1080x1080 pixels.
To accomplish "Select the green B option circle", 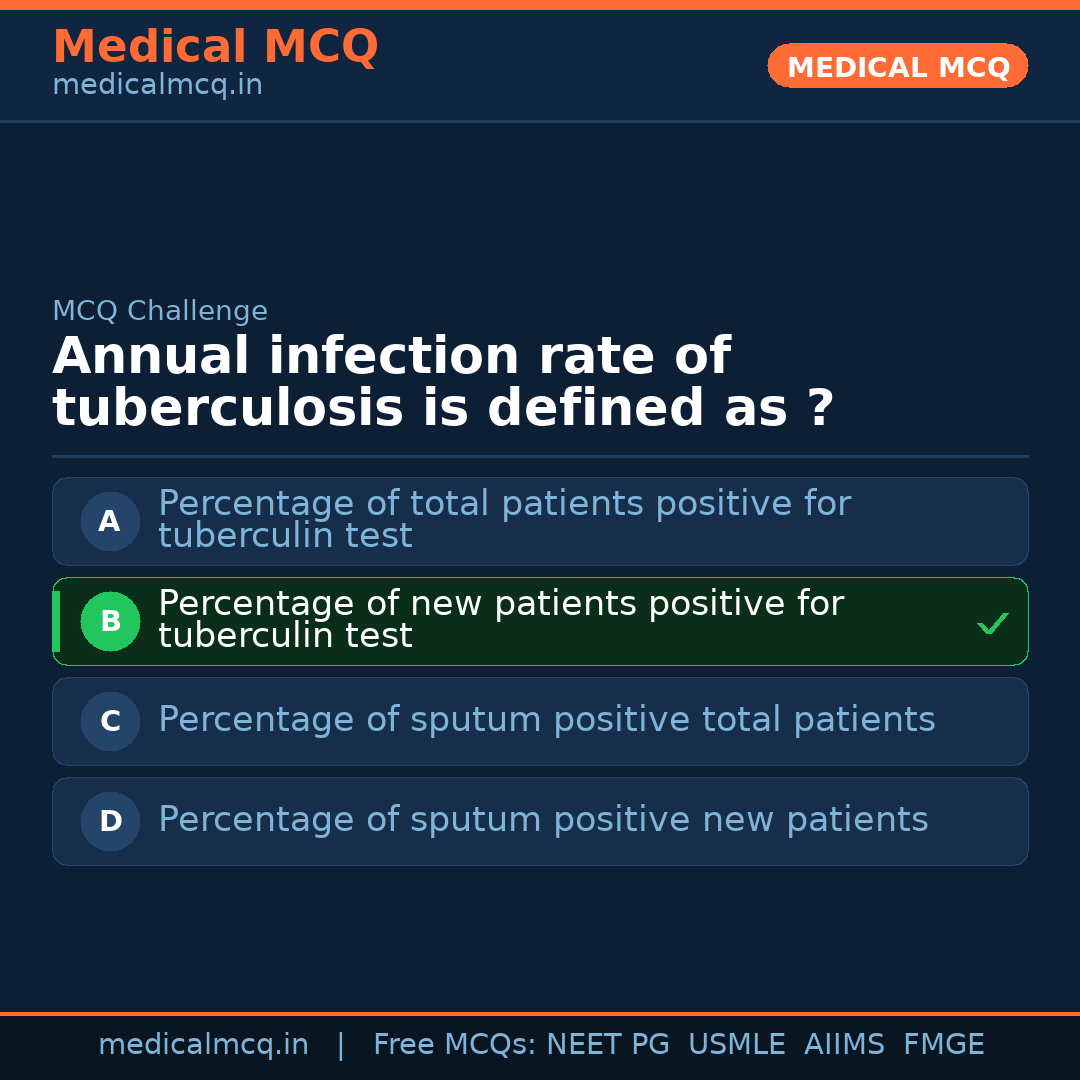I will click(x=110, y=621).
